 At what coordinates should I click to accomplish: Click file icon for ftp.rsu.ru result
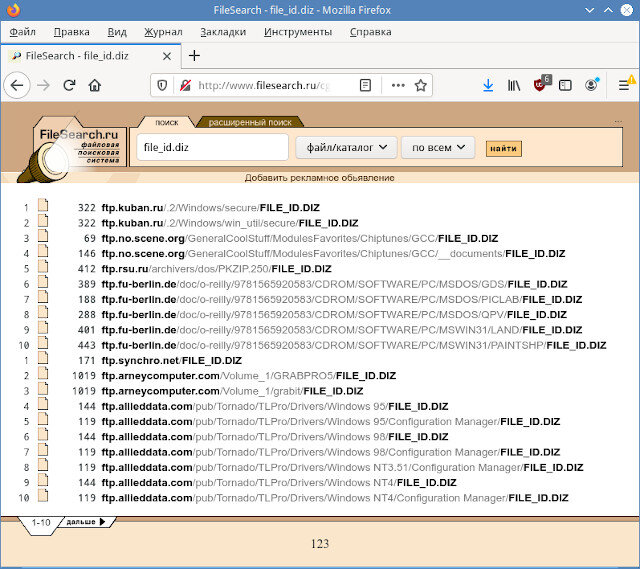[43, 267]
